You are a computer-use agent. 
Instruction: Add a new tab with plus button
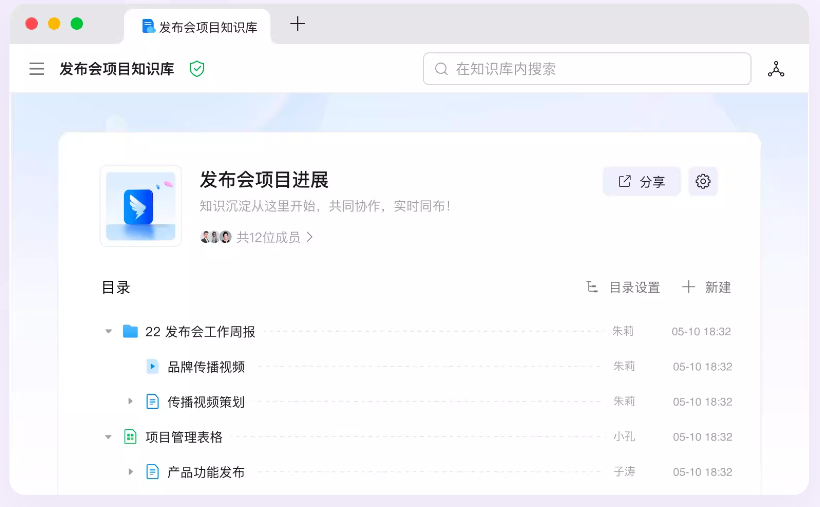coord(298,24)
